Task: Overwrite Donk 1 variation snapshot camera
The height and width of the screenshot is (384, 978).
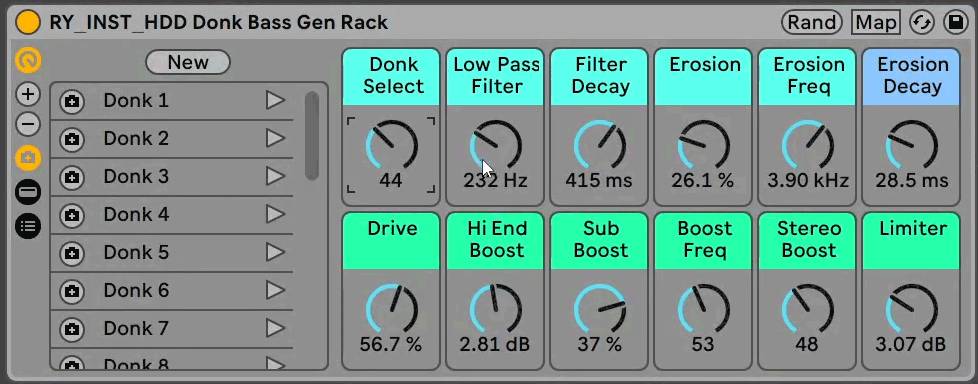Action: click(72, 101)
